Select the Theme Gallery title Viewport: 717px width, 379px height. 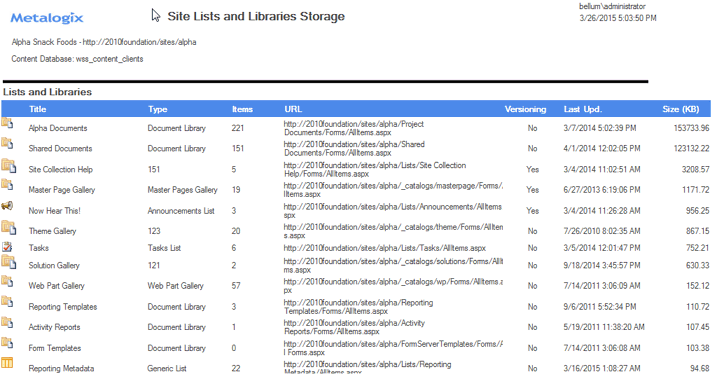pos(52,231)
